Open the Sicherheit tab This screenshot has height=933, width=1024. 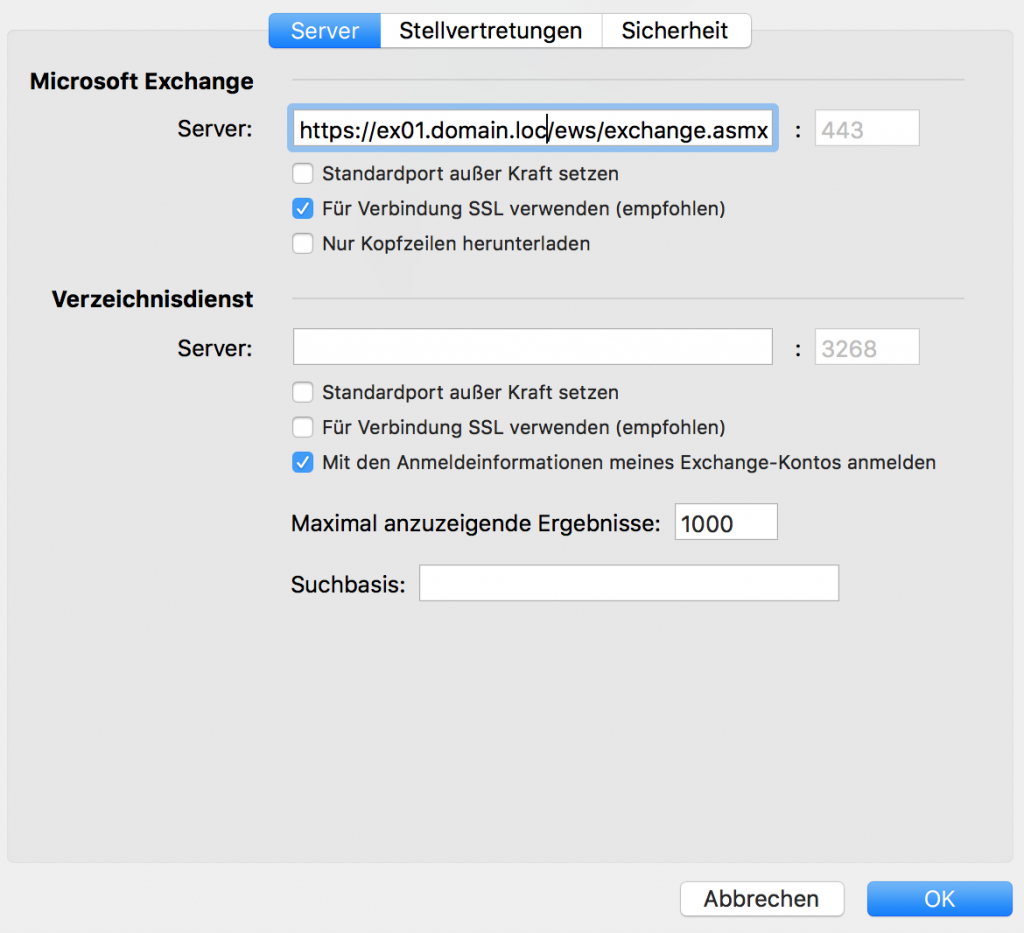tap(675, 31)
